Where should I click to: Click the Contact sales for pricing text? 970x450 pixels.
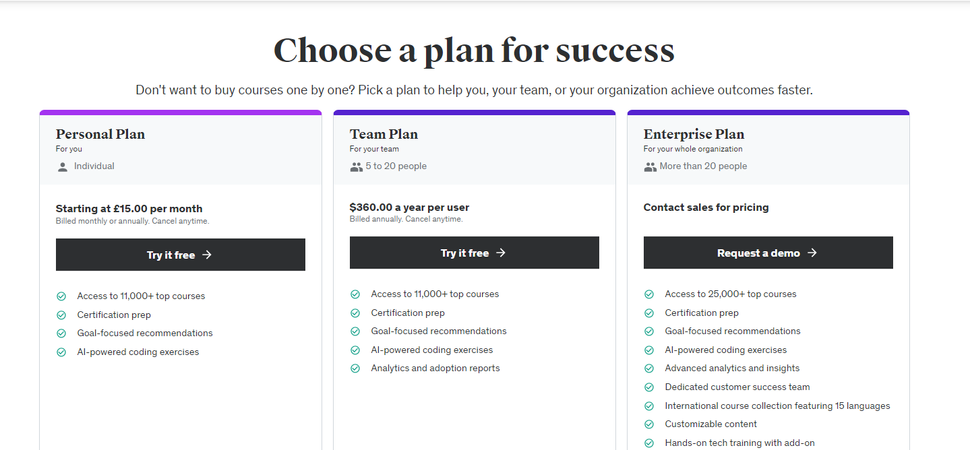pyautogui.click(x=706, y=208)
